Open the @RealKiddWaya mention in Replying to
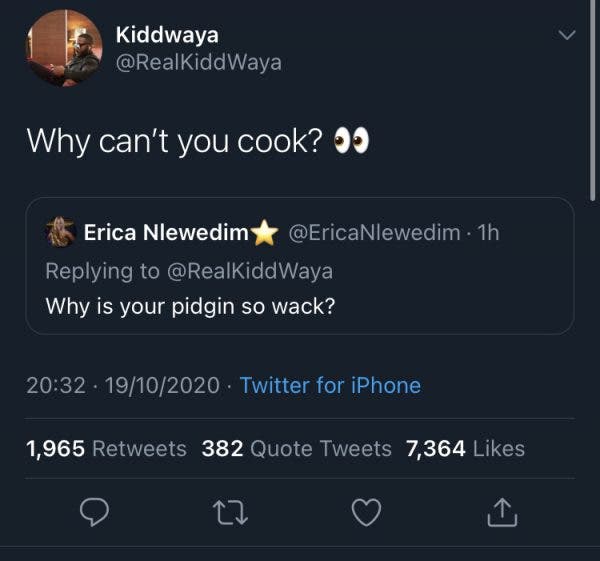Image resolution: width=600 pixels, height=561 pixels. [x=249, y=270]
